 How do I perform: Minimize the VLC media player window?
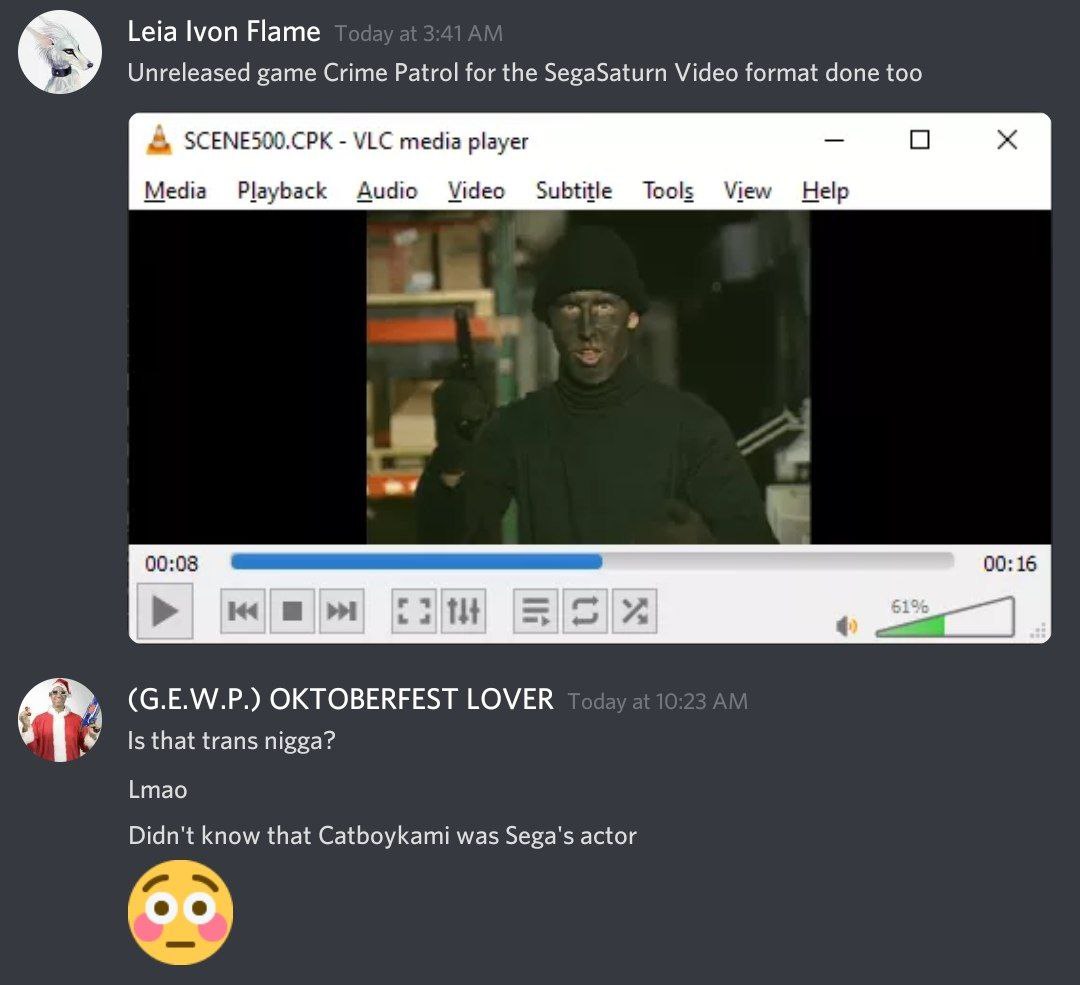(834, 141)
